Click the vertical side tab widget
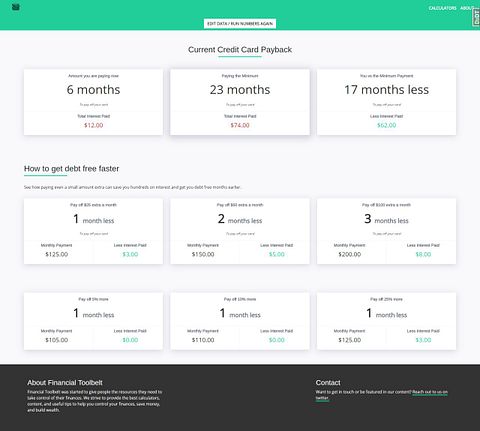The width and height of the screenshot is (480, 431). coord(476,17)
